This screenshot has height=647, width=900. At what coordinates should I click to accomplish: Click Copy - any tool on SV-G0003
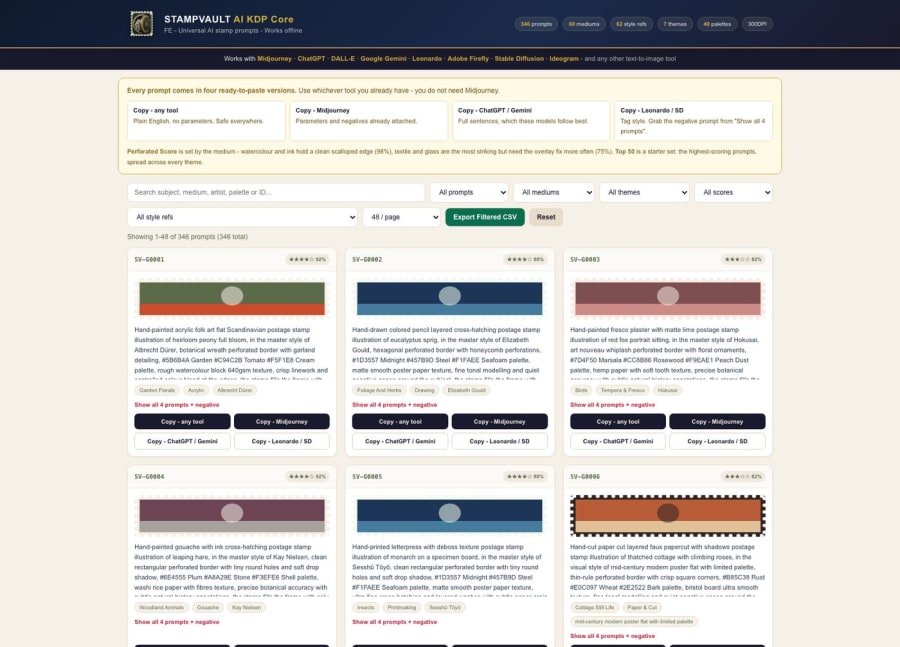[x=618, y=421]
